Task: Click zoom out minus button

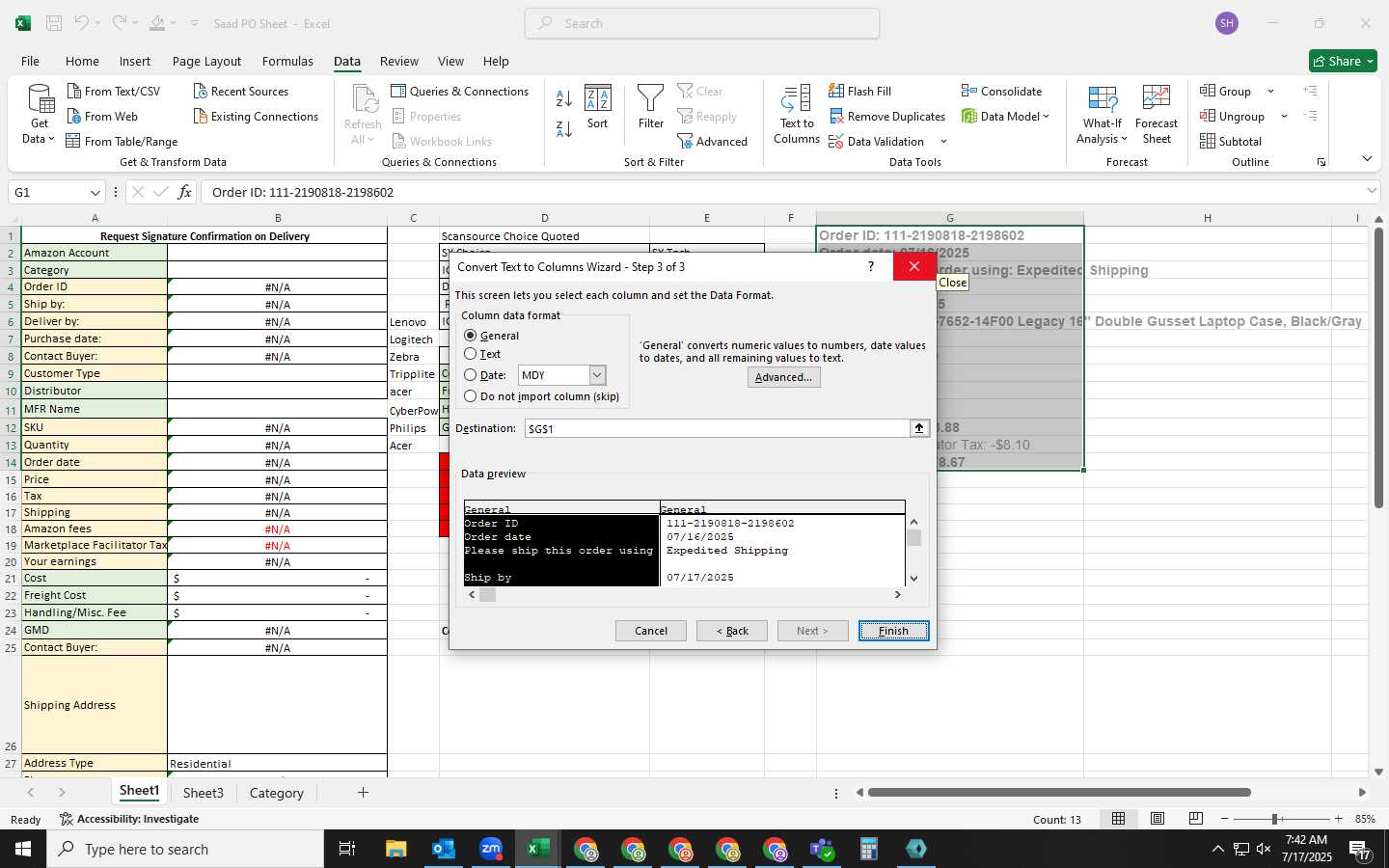Action: tap(1224, 819)
